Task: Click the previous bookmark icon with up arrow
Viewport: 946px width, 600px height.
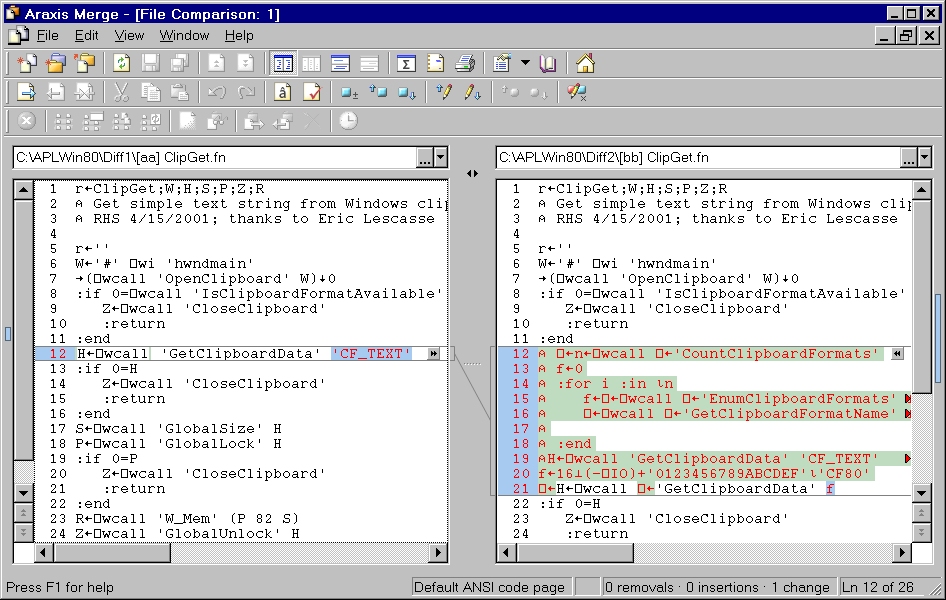Action: point(378,92)
